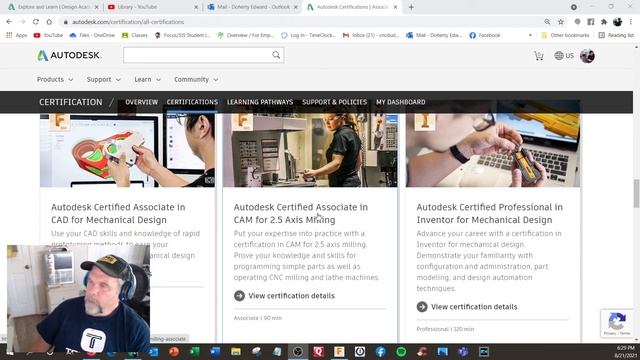This screenshot has height=360, width=640.
Task: Open the Chrome three-dot menu
Action: point(631,22)
